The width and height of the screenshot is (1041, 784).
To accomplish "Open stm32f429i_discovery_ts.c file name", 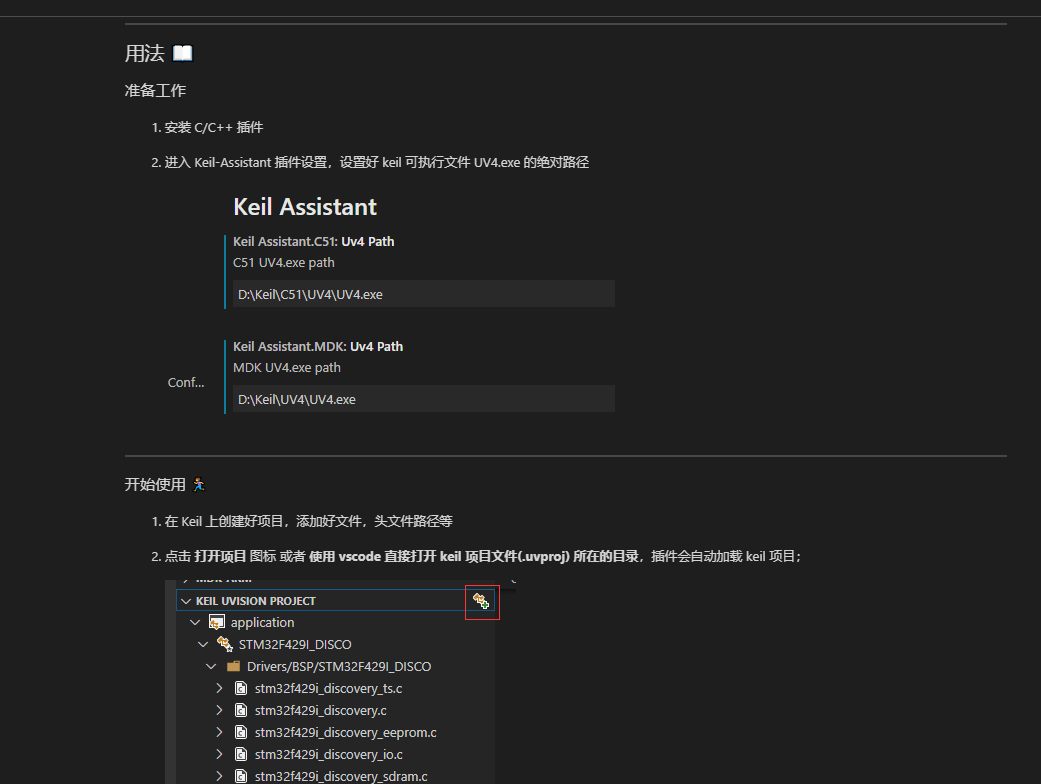I will coord(328,688).
